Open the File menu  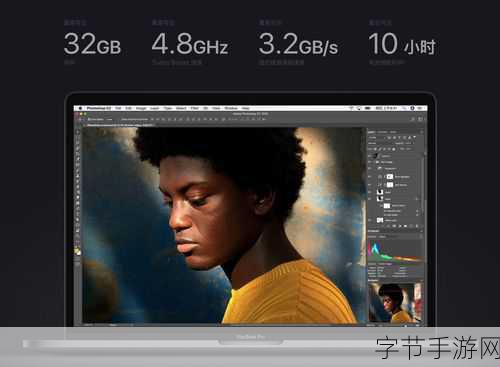[x=118, y=108]
